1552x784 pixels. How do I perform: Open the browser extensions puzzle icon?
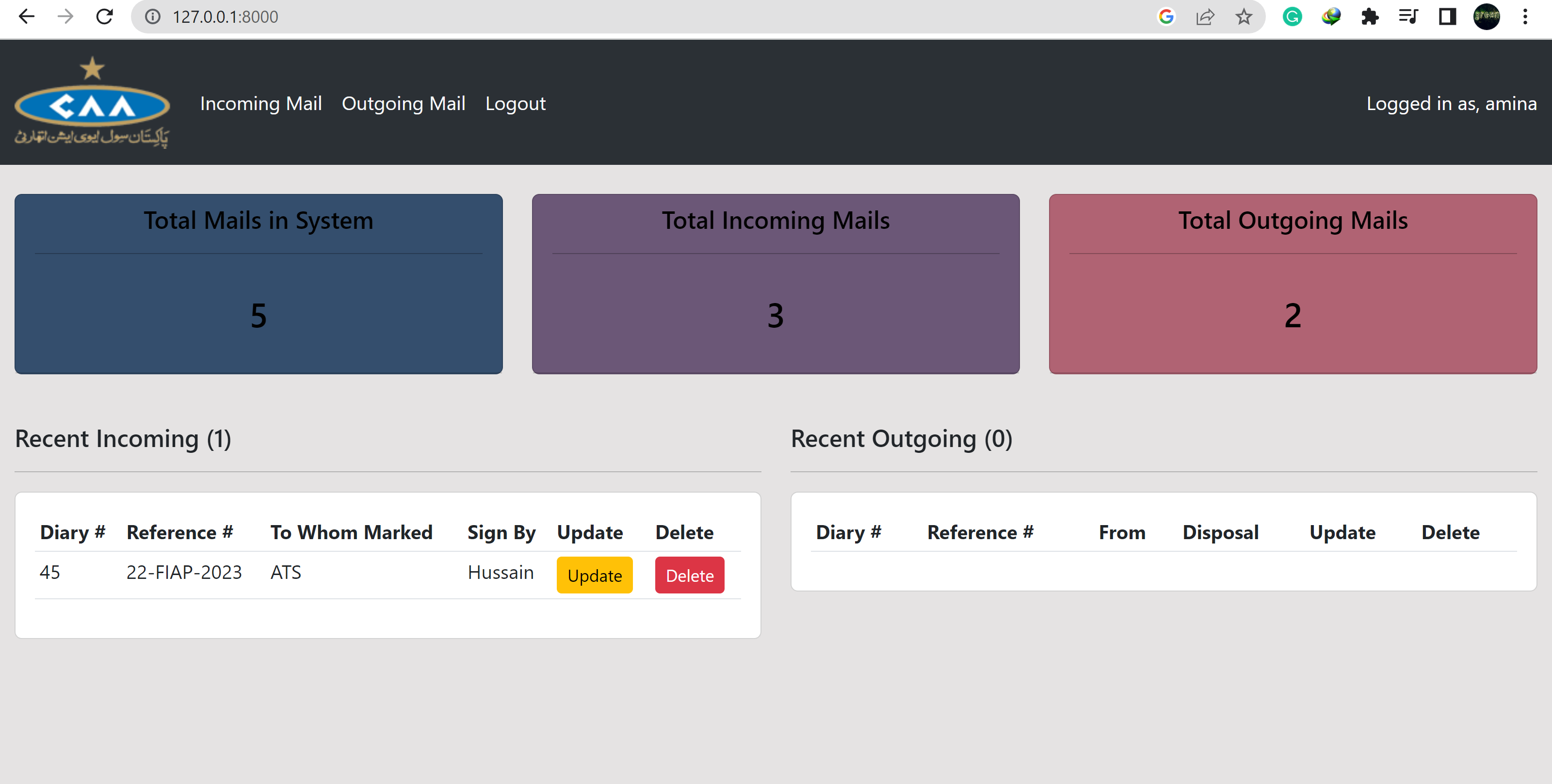[x=1370, y=16]
